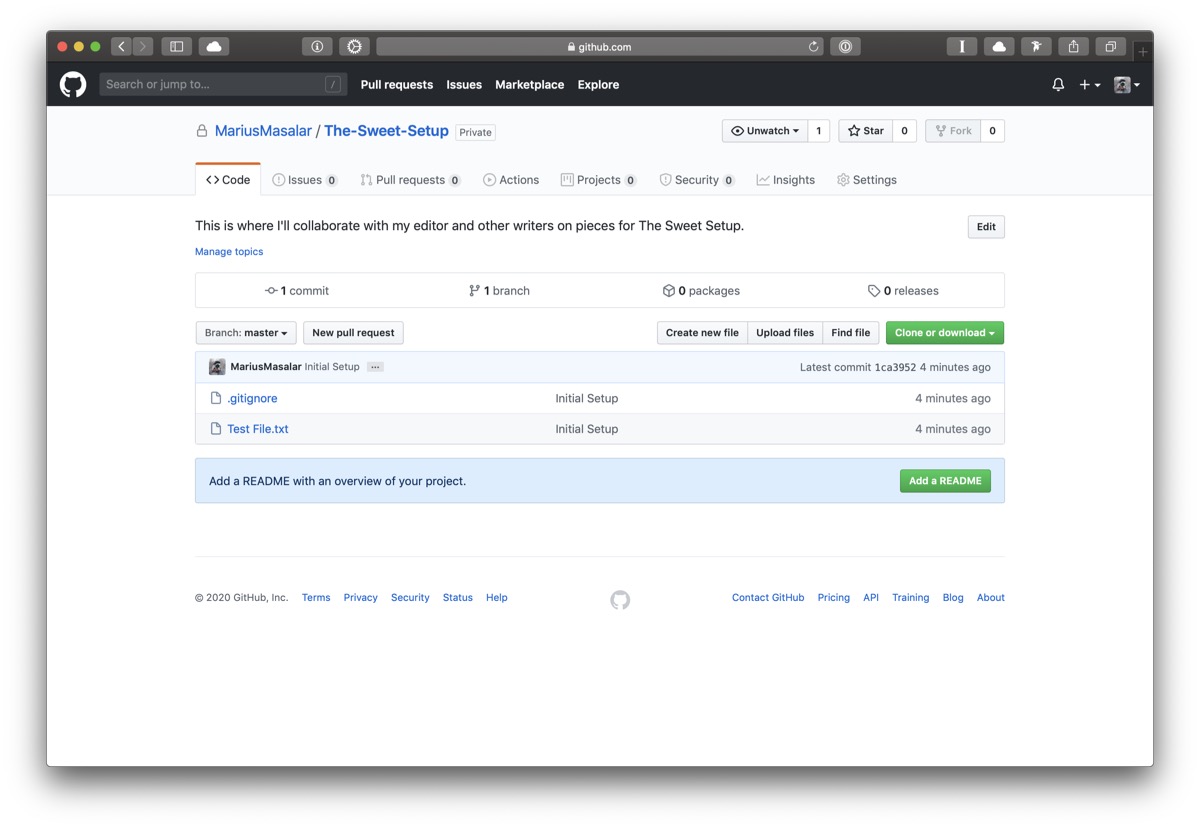Click the 1Password extension icon
The image size is (1200, 828).
845,46
